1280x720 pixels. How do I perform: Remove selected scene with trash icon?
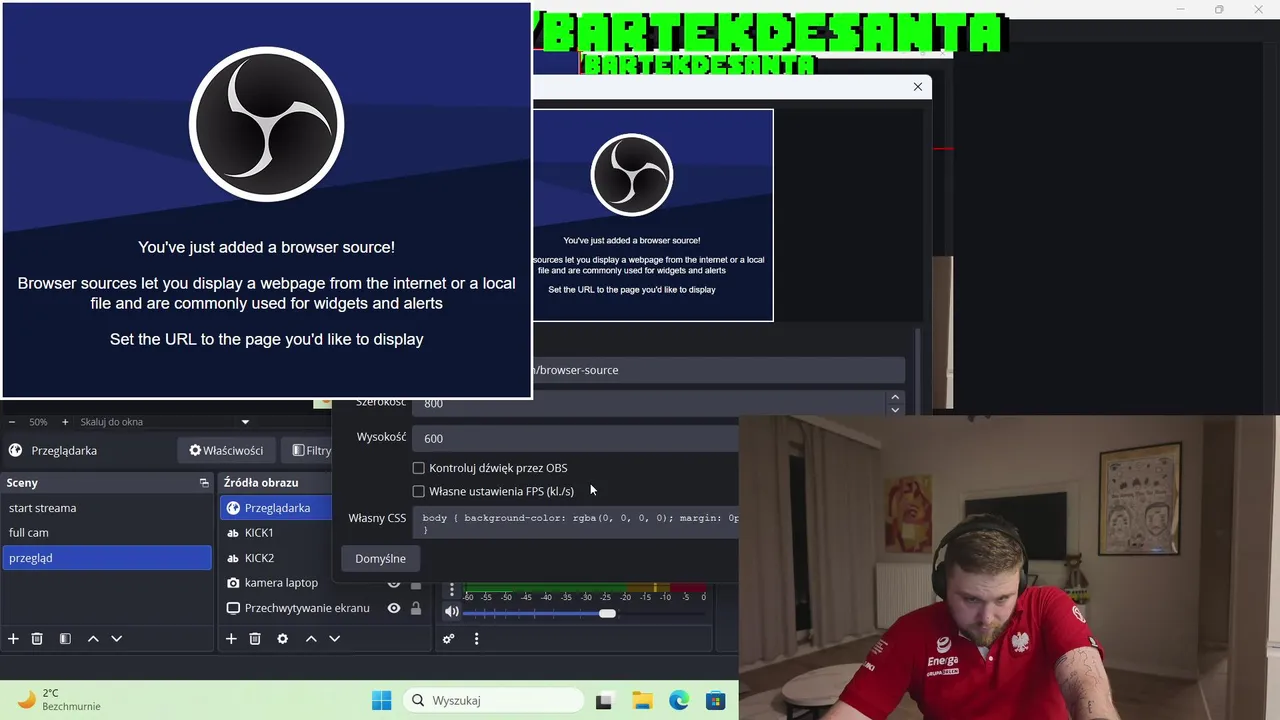(x=37, y=638)
